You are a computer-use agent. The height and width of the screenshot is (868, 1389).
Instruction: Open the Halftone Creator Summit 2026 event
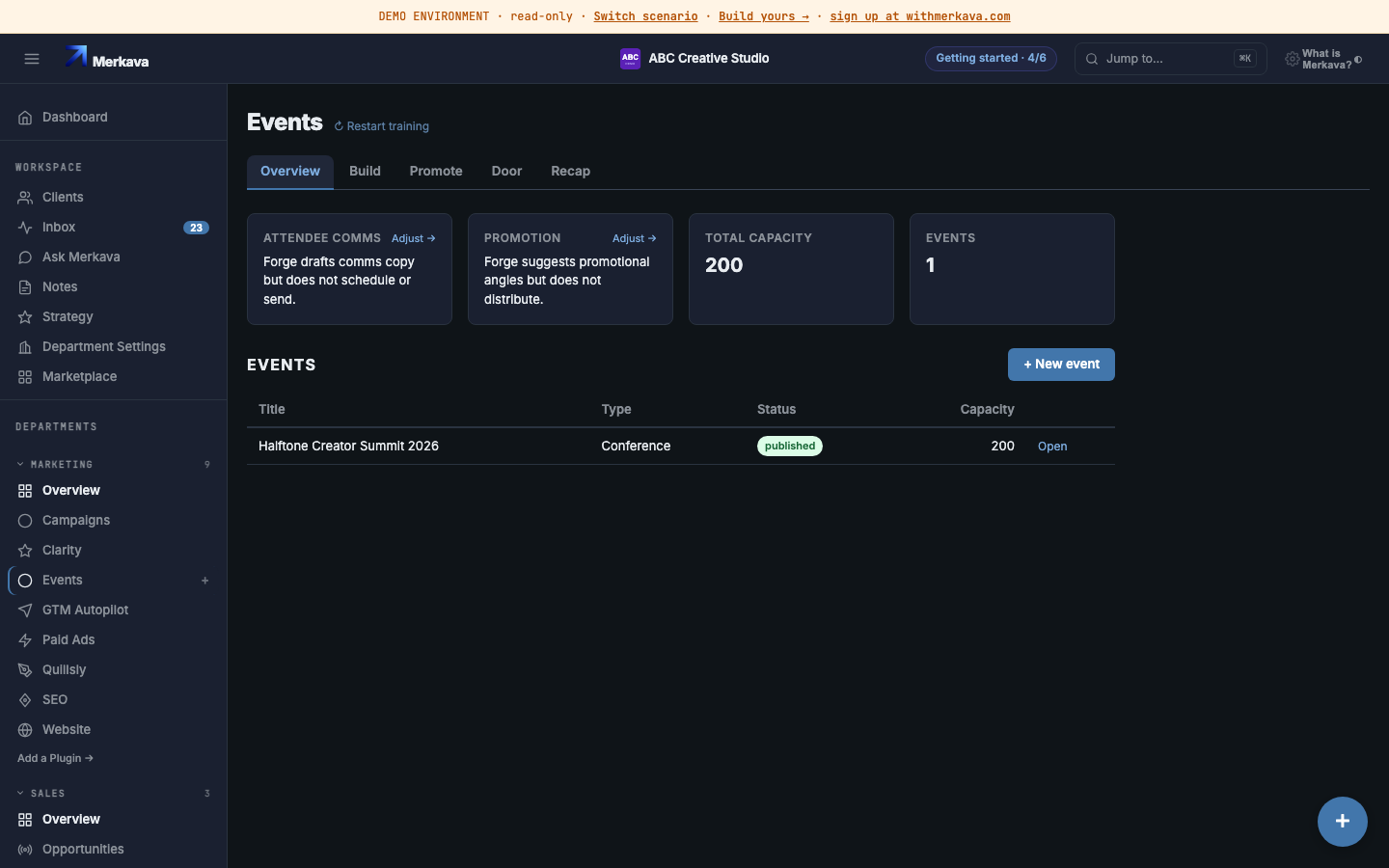coord(1052,447)
